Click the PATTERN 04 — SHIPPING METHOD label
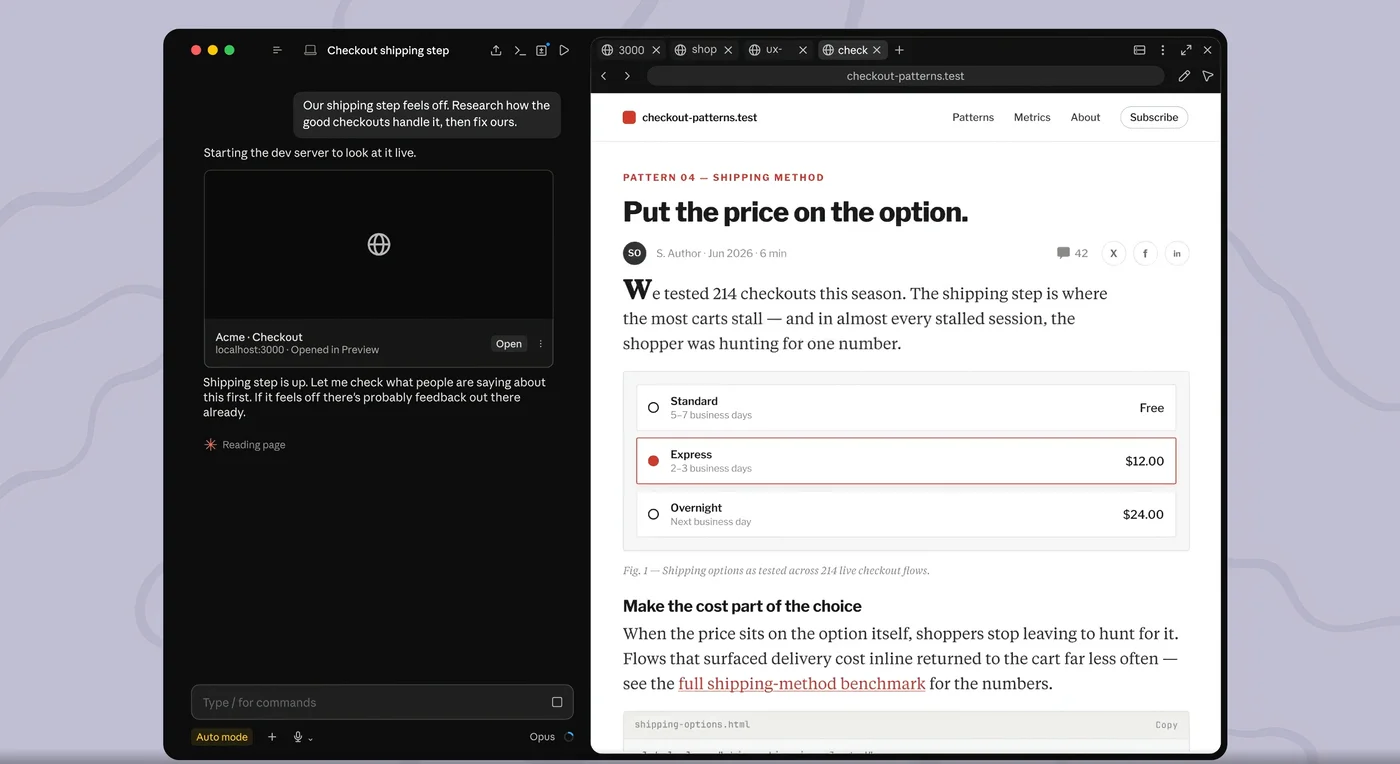The height and width of the screenshot is (764, 1400). click(724, 177)
